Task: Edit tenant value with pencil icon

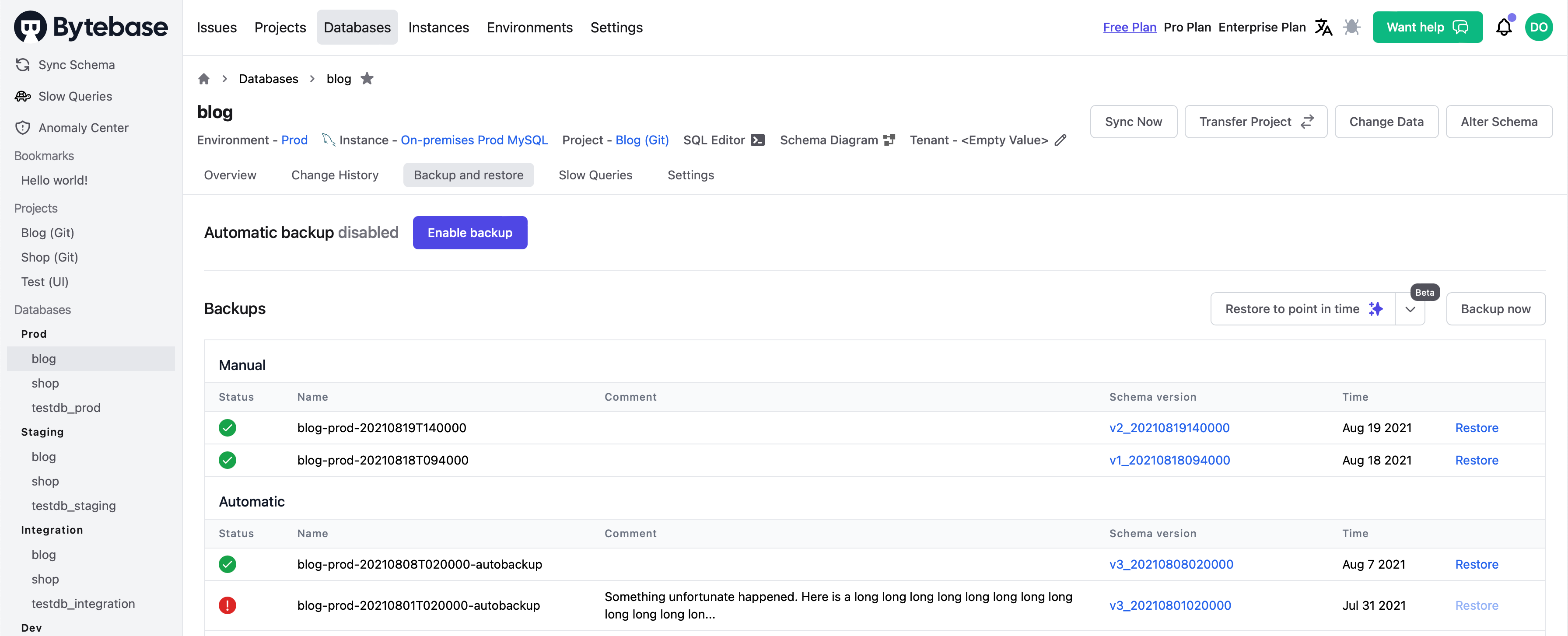Action: (1061, 140)
